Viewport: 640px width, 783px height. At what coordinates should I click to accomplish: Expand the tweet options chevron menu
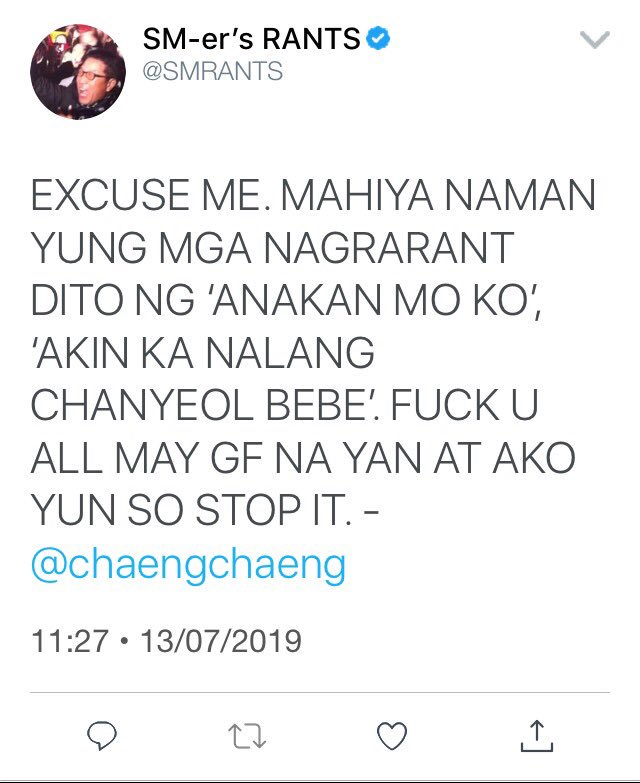595,39
